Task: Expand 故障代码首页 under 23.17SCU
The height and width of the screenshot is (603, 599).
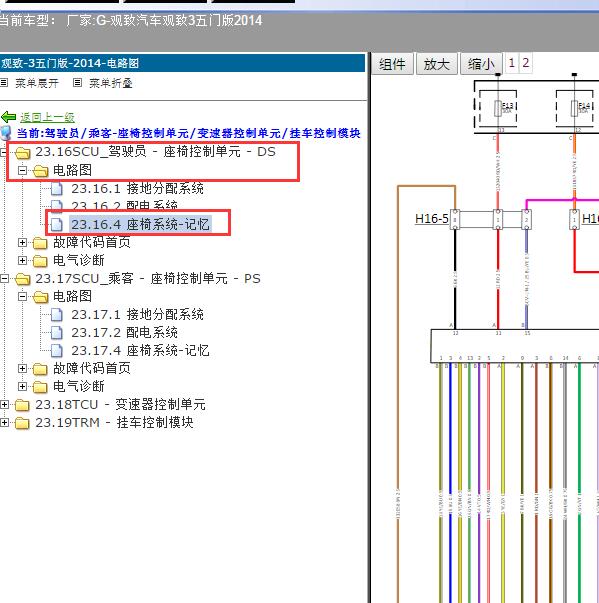Action: (x=22, y=368)
